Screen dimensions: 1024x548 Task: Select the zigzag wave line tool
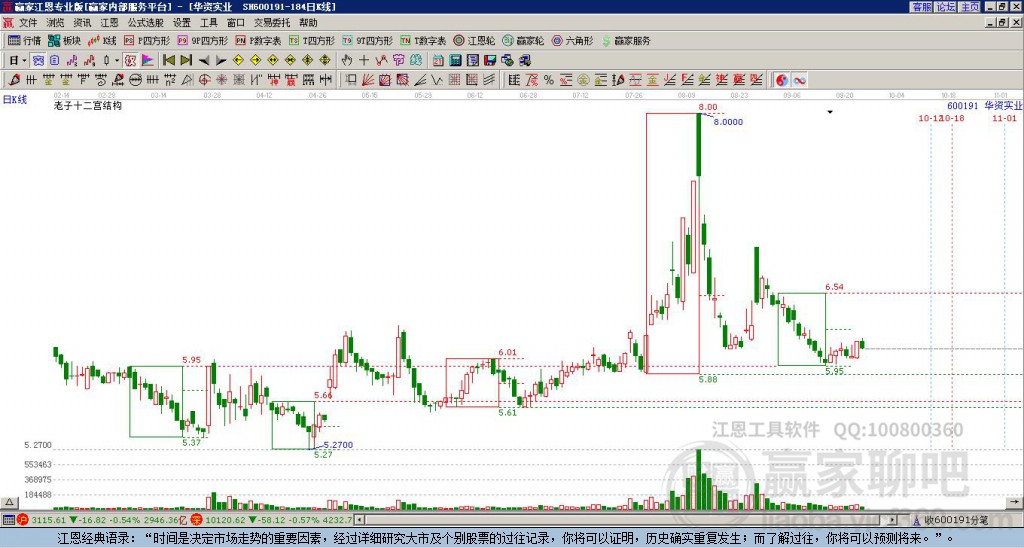coord(437,80)
